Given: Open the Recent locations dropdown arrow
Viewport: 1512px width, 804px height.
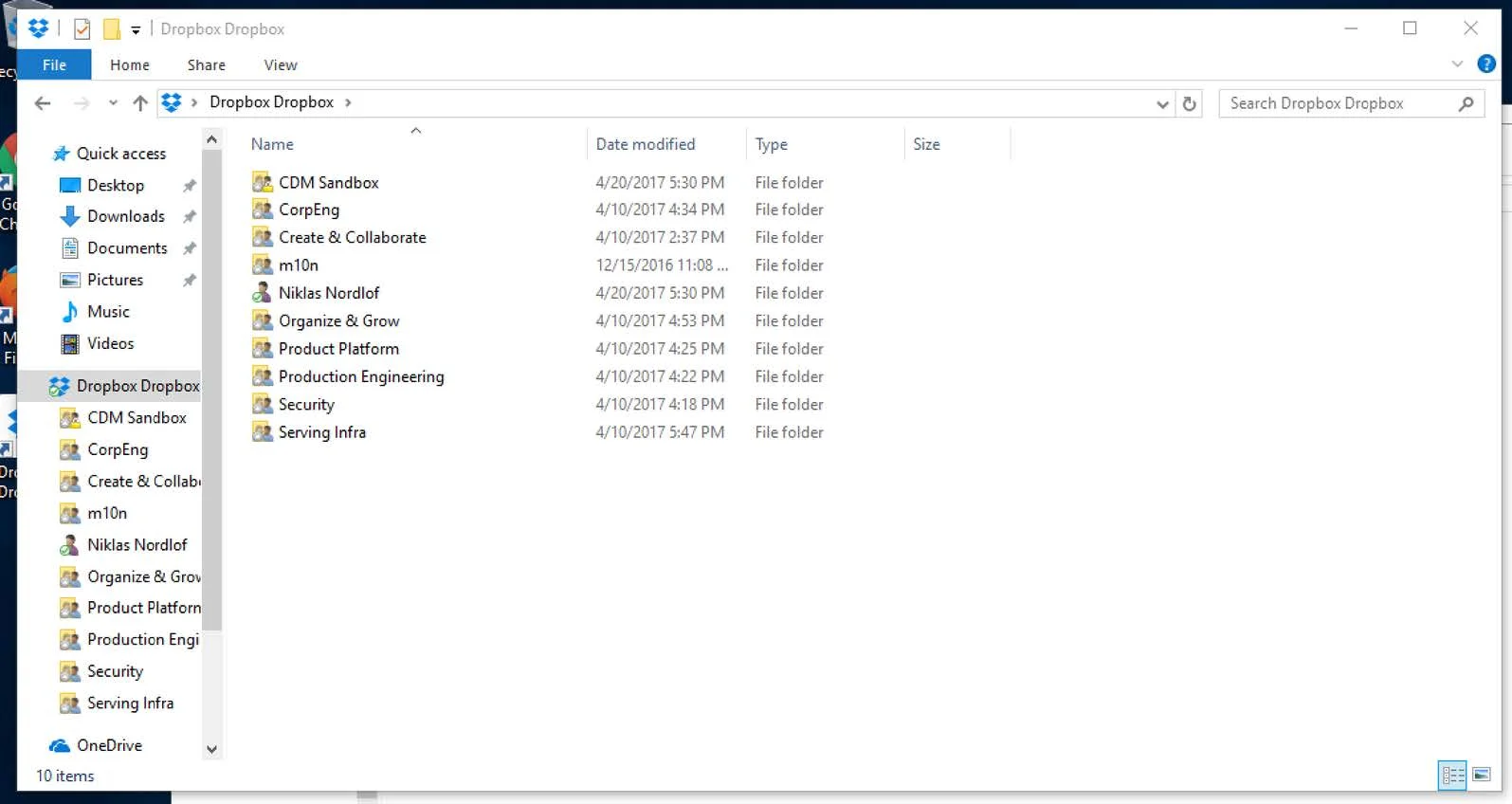Looking at the screenshot, I should (113, 103).
